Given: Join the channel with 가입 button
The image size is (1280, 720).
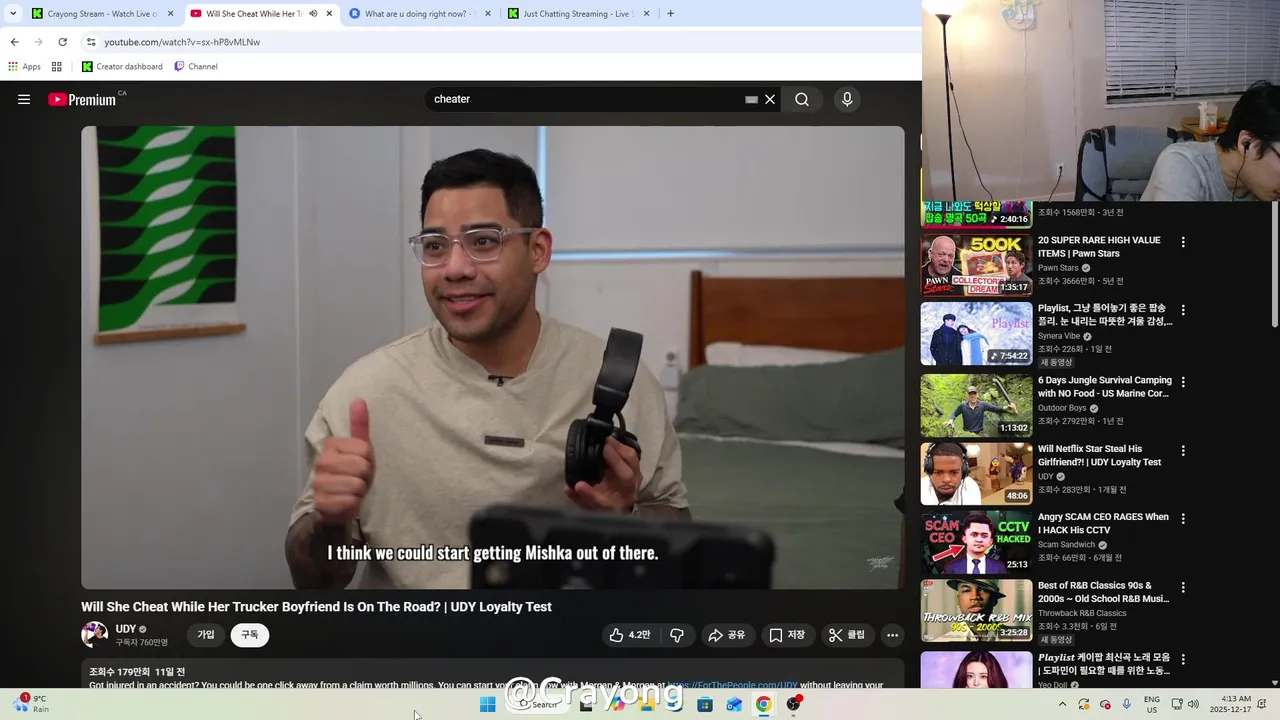Looking at the screenshot, I should (206, 635).
